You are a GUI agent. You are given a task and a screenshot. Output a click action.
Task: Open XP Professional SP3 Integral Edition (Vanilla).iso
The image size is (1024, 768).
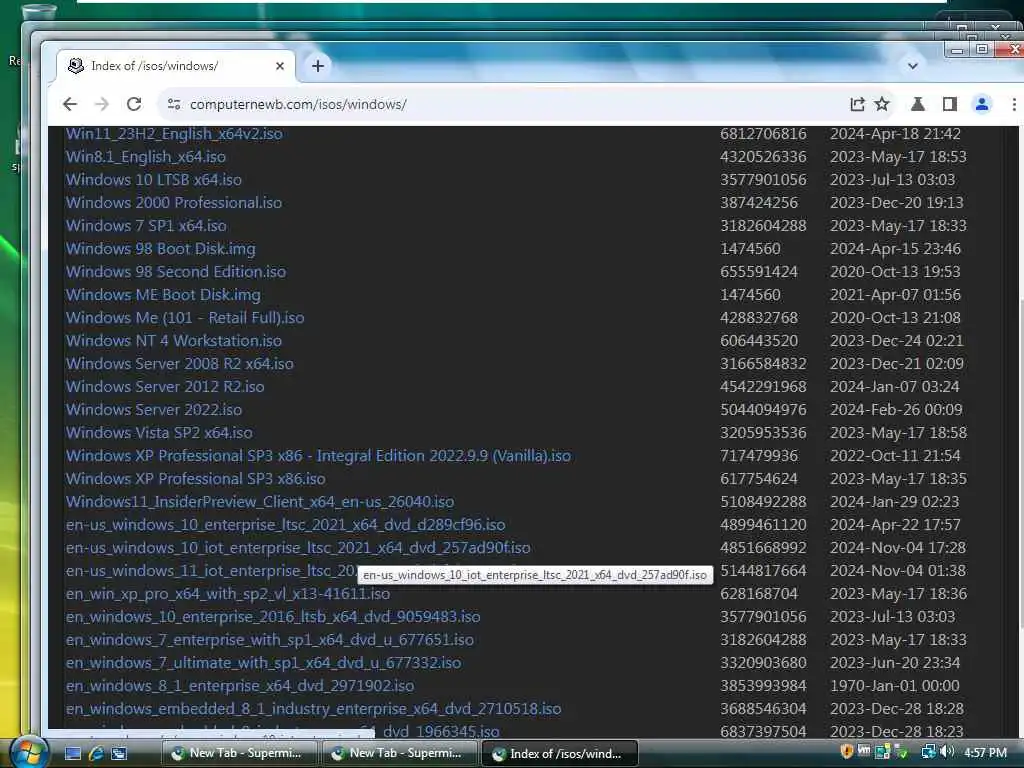(318, 456)
